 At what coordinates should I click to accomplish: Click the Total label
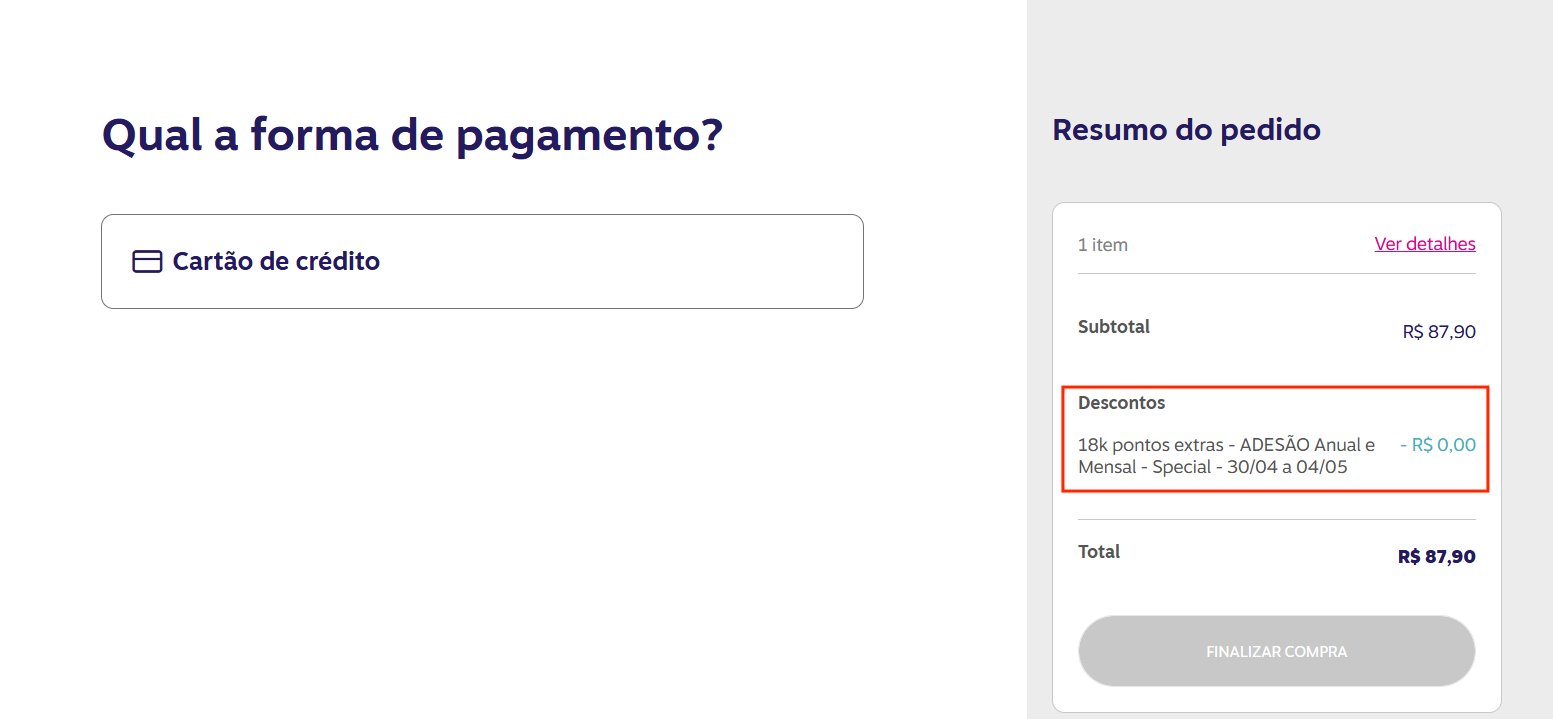[1098, 551]
